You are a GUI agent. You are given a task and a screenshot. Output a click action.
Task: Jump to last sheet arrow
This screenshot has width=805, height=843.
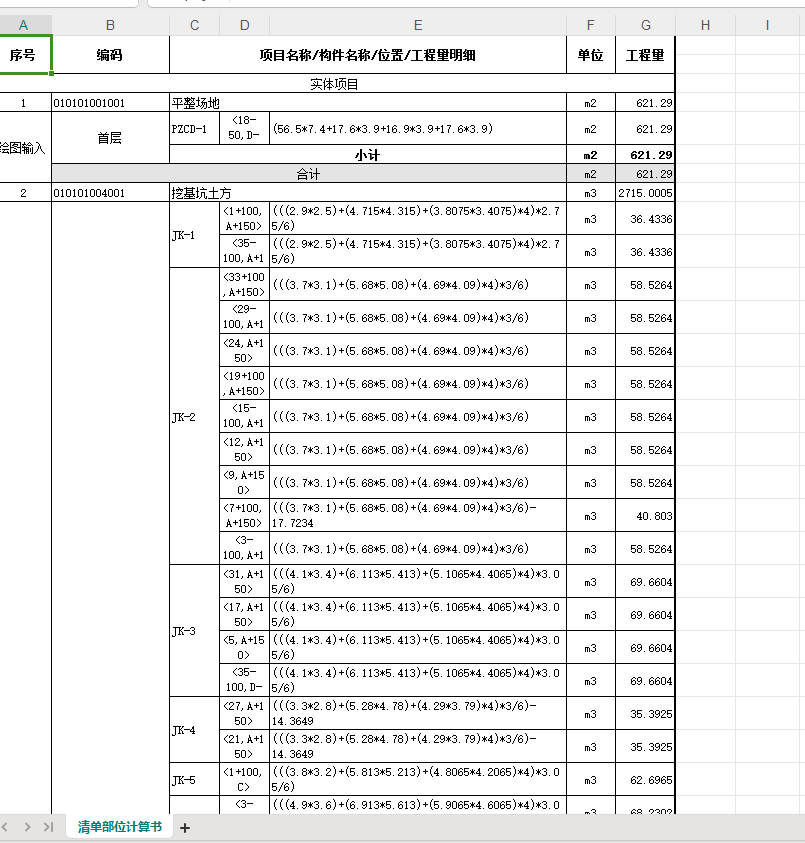coord(48,827)
